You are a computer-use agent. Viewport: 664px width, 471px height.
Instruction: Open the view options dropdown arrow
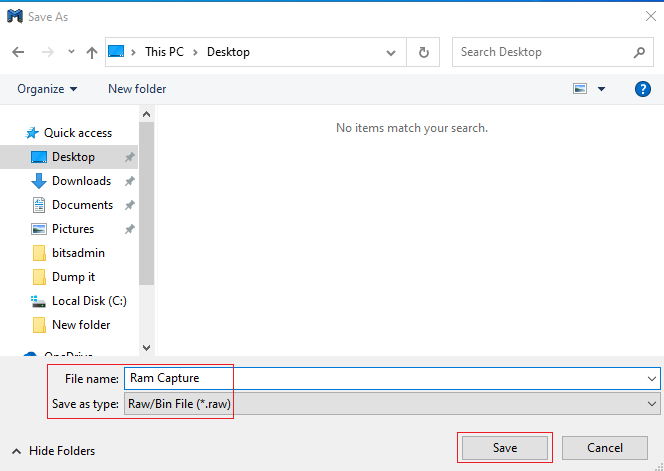(x=601, y=89)
